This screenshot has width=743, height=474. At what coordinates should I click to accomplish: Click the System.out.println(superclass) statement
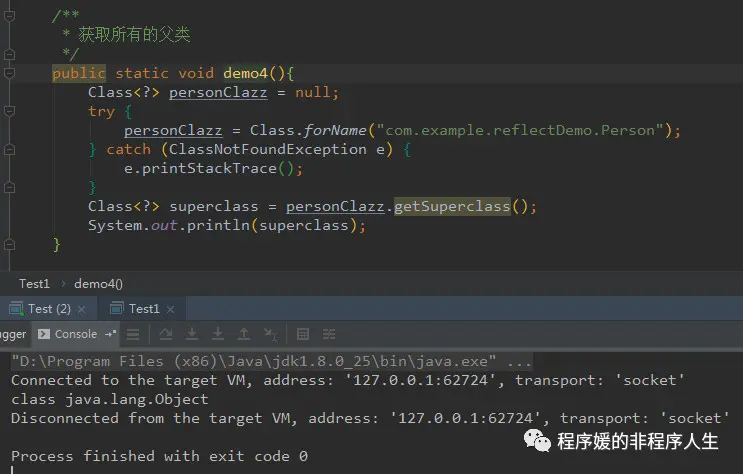pos(227,225)
